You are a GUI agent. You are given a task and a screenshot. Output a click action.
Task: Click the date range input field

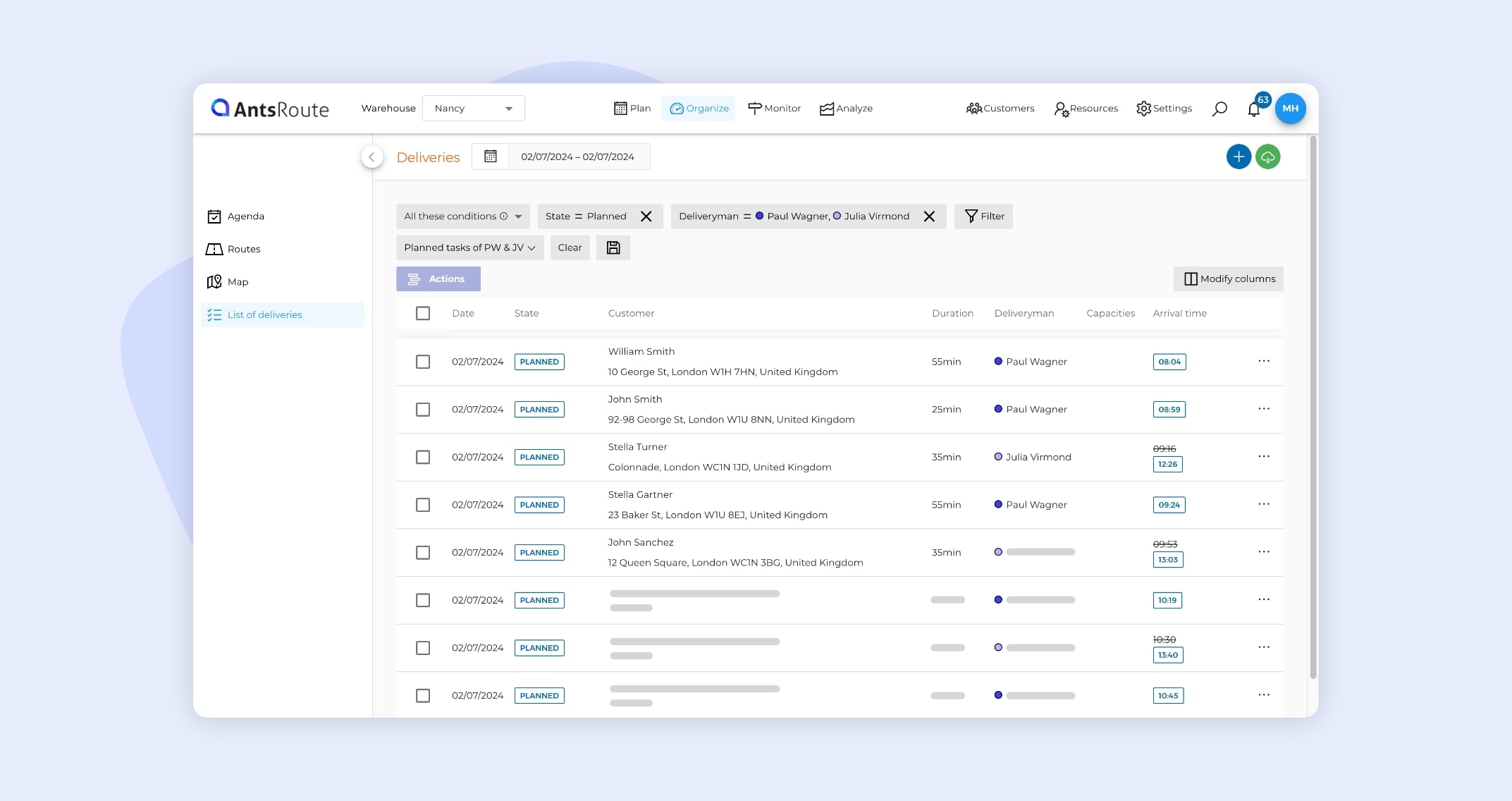pos(578,157)
